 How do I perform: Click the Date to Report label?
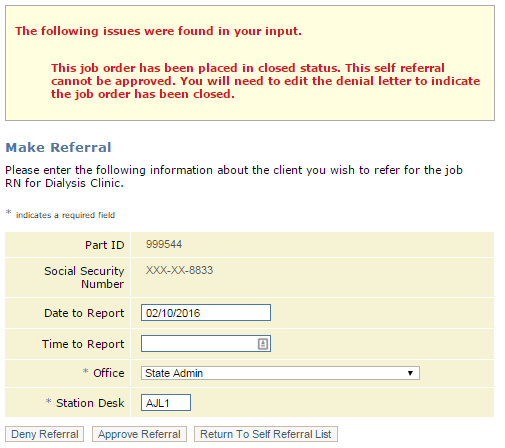coord(84,313)
